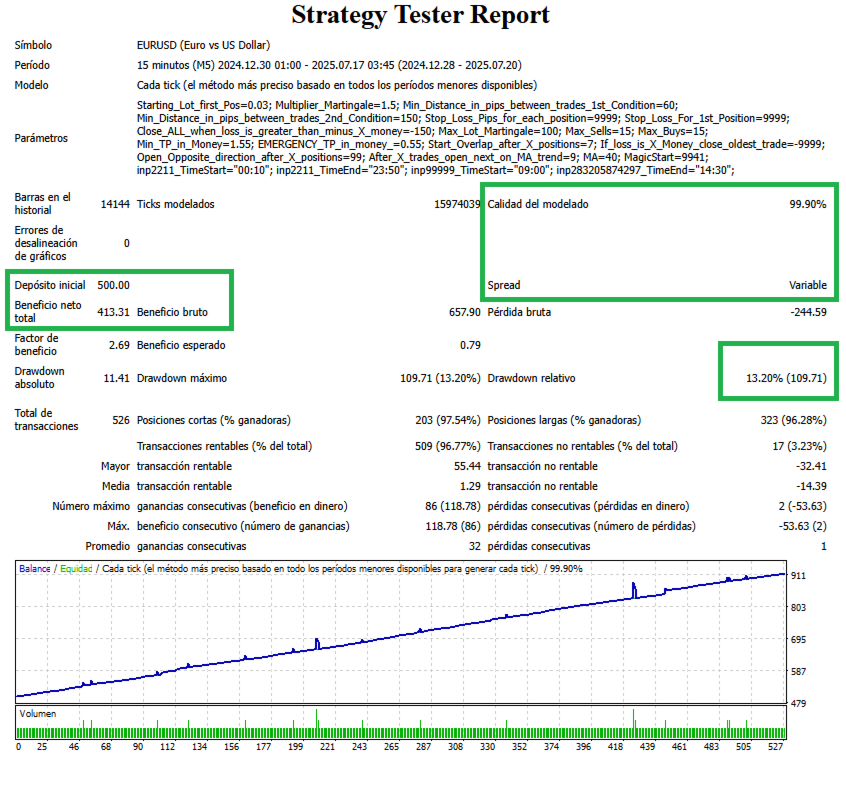This screenshot has width=846, height=812.
Task: Select the Transacciones rentables value 509 (96.77%)
Action: click(x=448, y=446)
